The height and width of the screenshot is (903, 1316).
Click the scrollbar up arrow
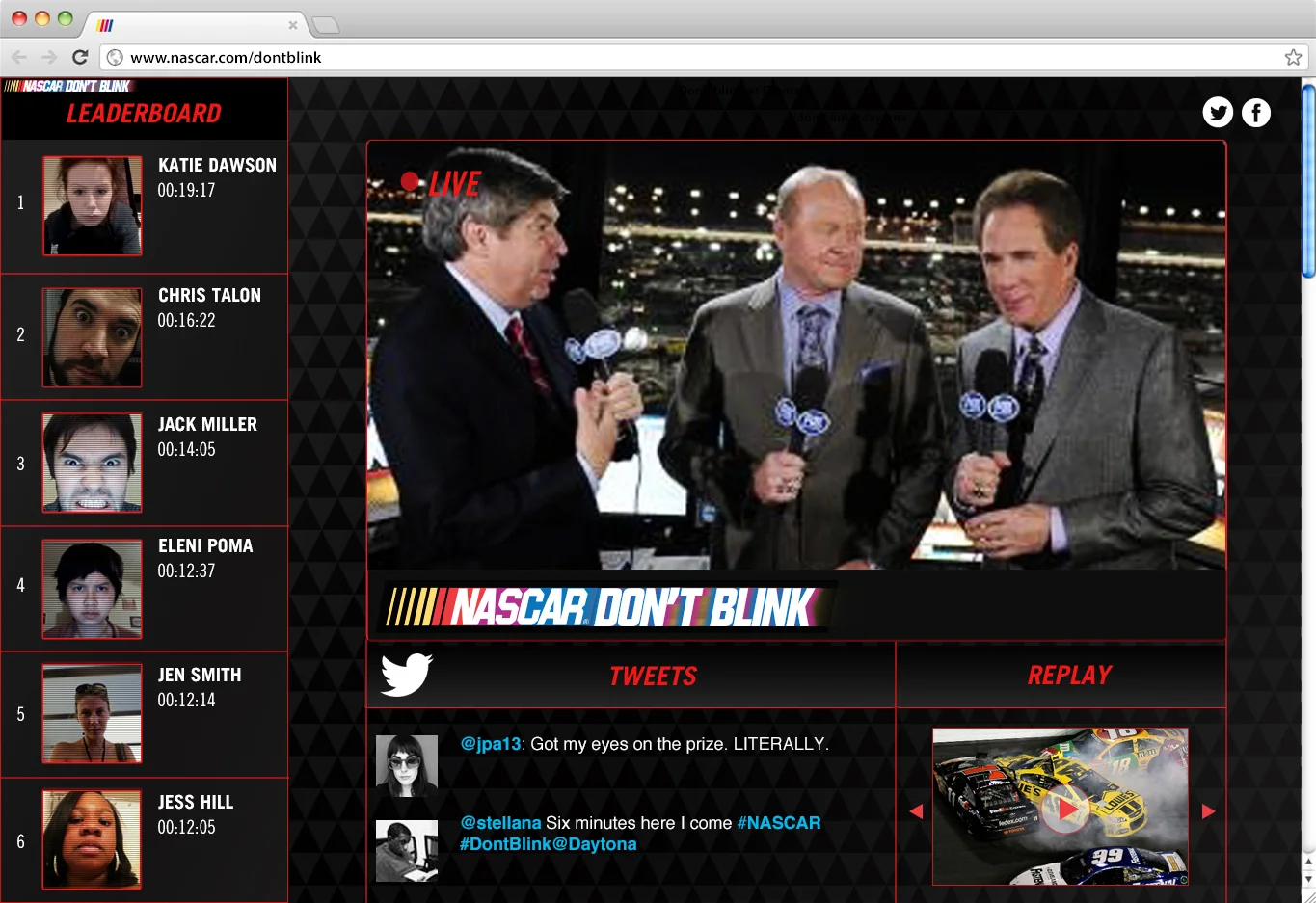tap(1308, 862)
